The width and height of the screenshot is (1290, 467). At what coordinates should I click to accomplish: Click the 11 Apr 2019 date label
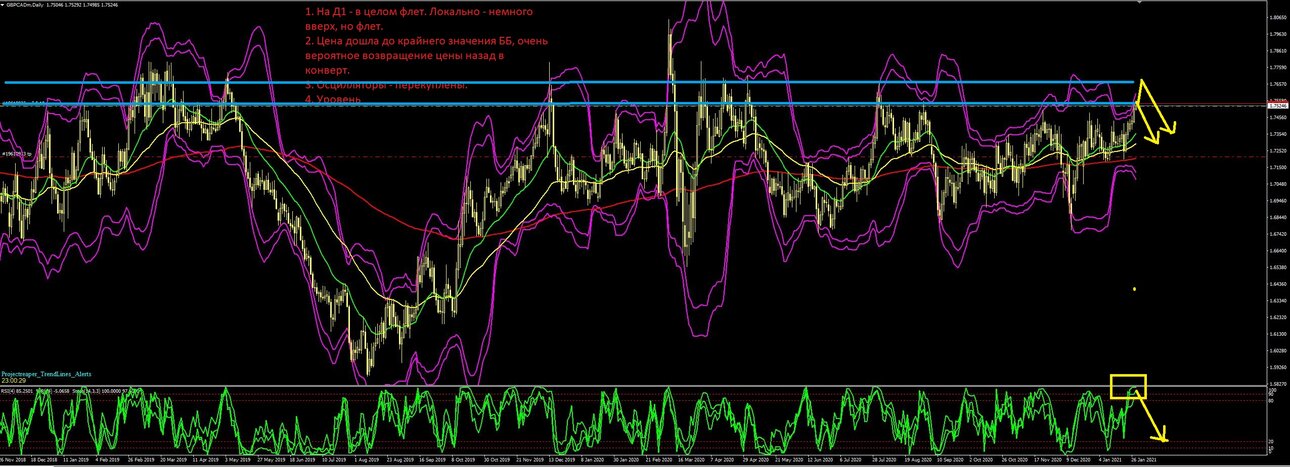point(206,460)
